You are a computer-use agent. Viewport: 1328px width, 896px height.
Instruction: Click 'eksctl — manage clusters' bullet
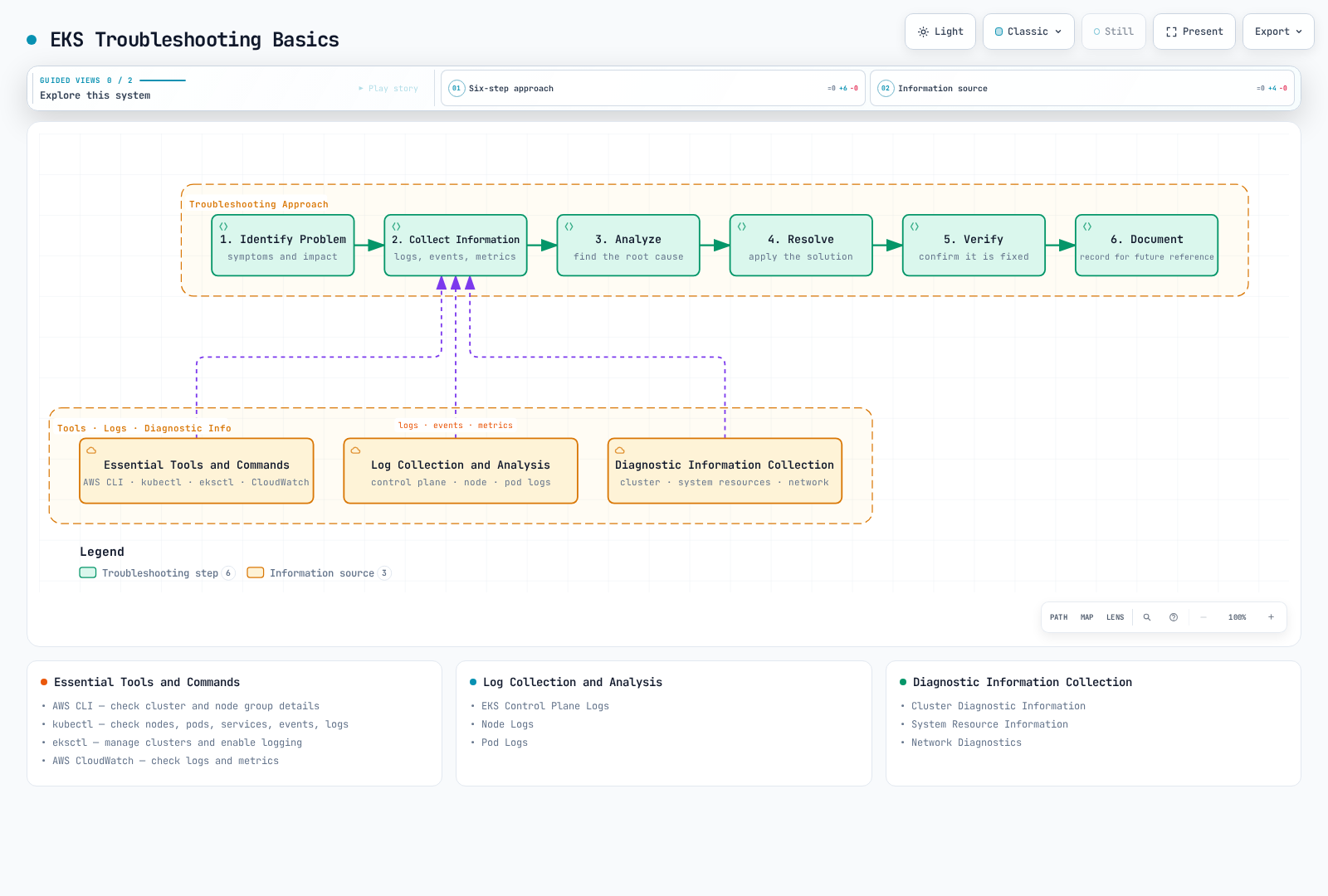click(x=177, y=743)
